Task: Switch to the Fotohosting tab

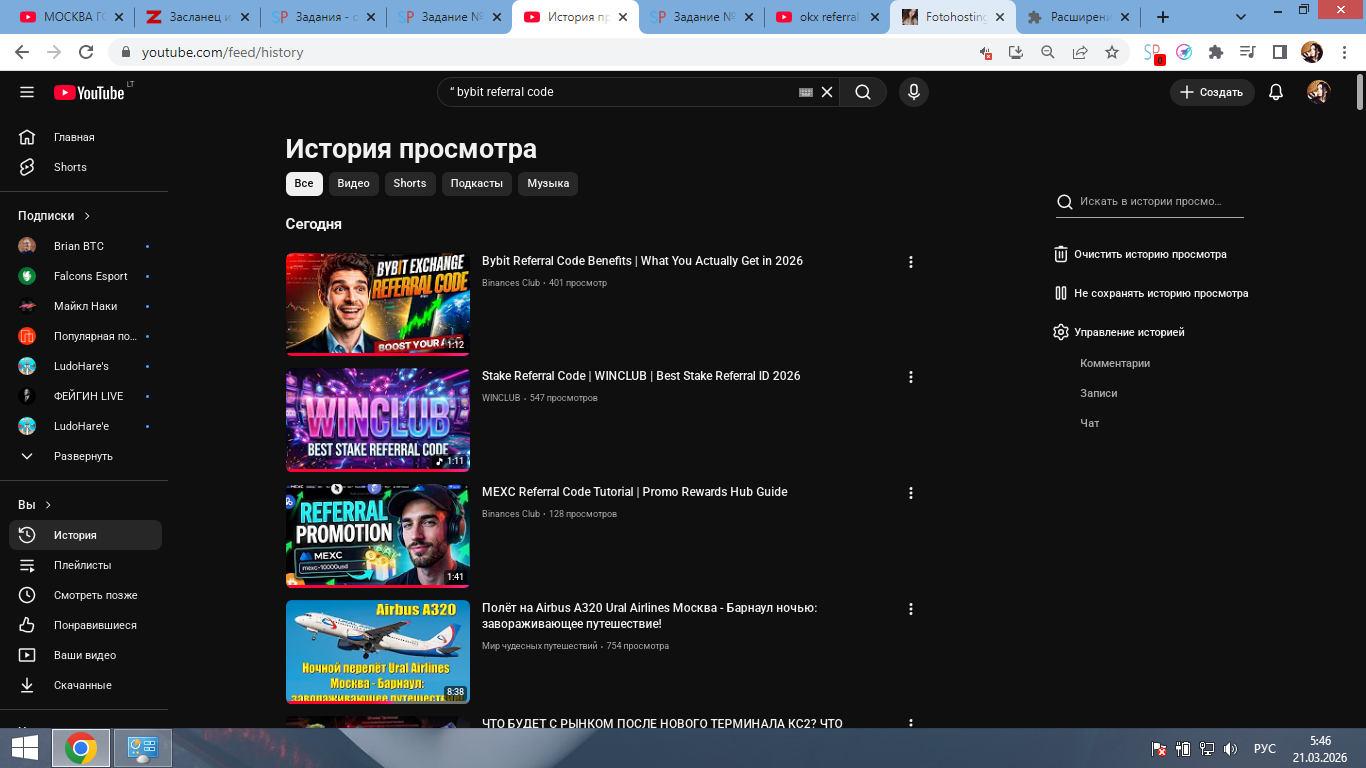Action: coord(952,17)
